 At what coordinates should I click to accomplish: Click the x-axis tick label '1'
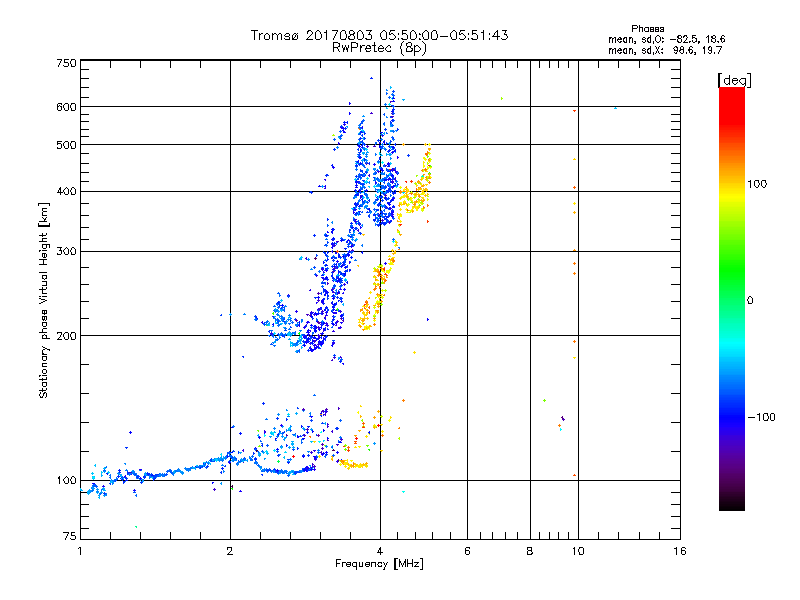[80, 551]
